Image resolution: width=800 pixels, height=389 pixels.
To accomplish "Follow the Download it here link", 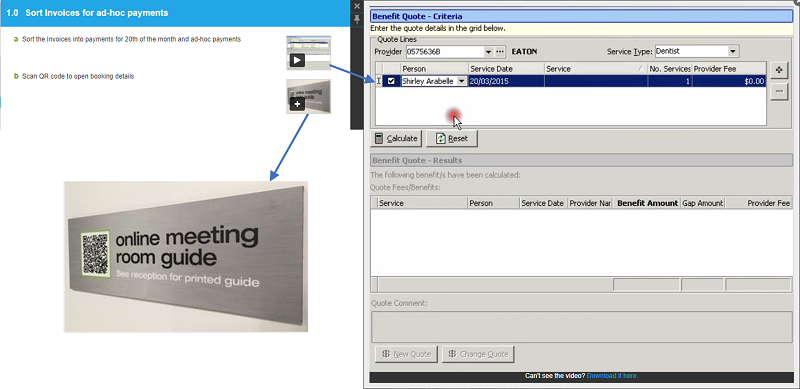I will coord(612,376).
